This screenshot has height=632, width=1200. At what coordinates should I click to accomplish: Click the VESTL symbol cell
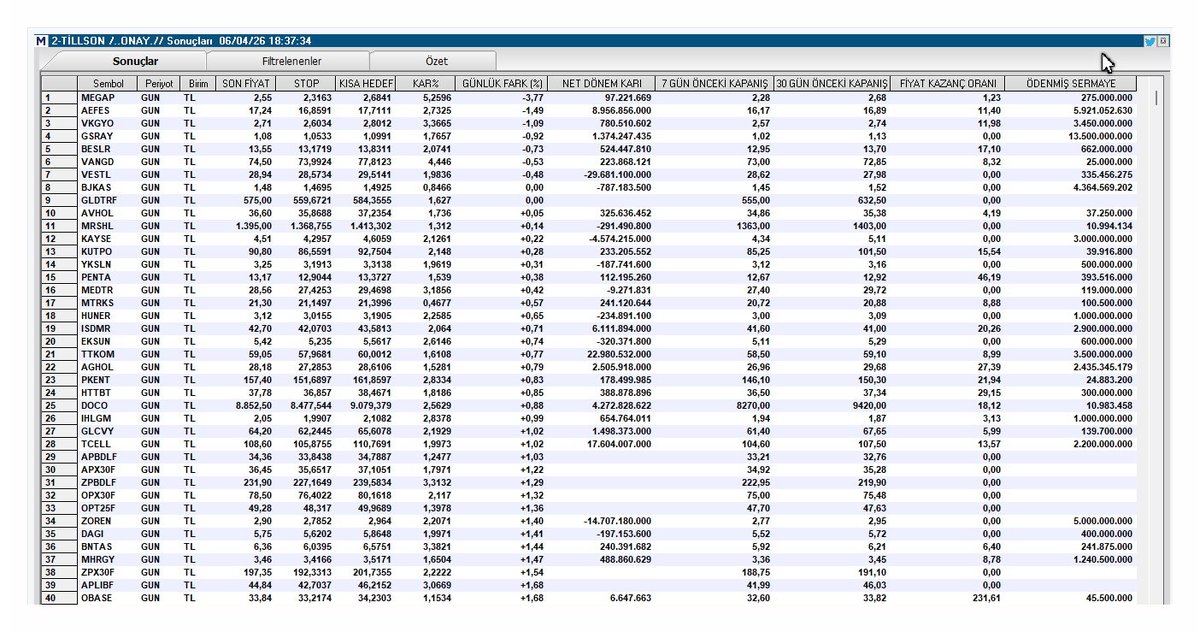point(108,175)
